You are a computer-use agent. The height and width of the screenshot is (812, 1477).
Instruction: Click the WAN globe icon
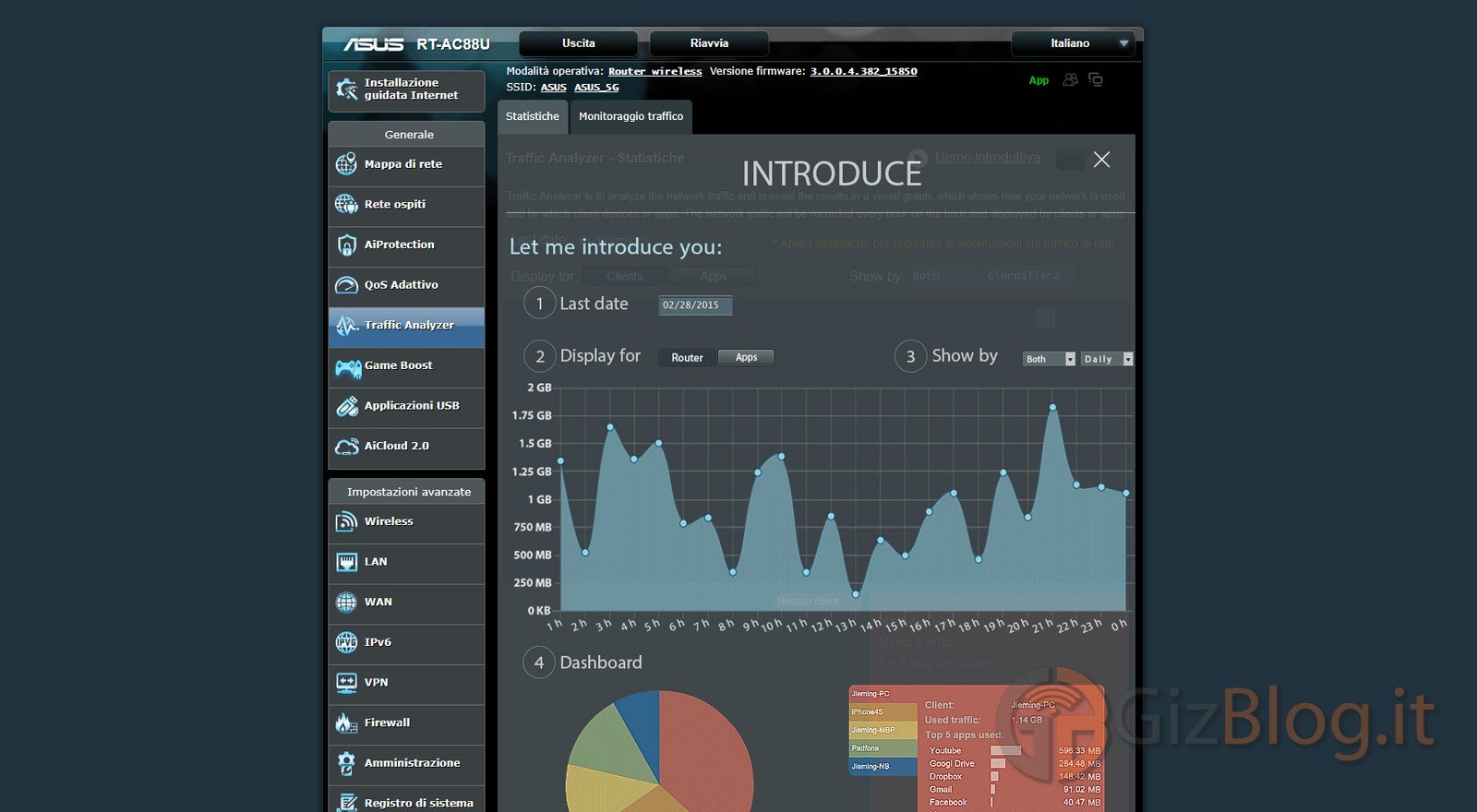pyautogui.click(x=346, y=603)
